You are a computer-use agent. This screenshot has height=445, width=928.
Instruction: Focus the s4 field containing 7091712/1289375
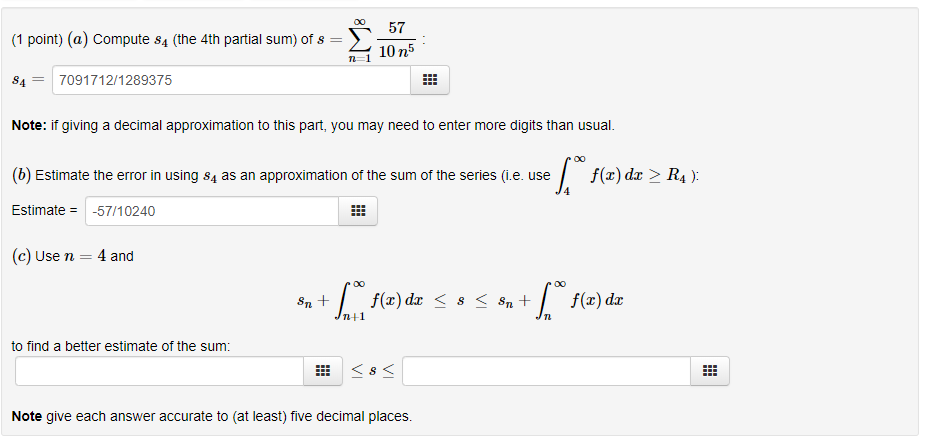point(231,80)
